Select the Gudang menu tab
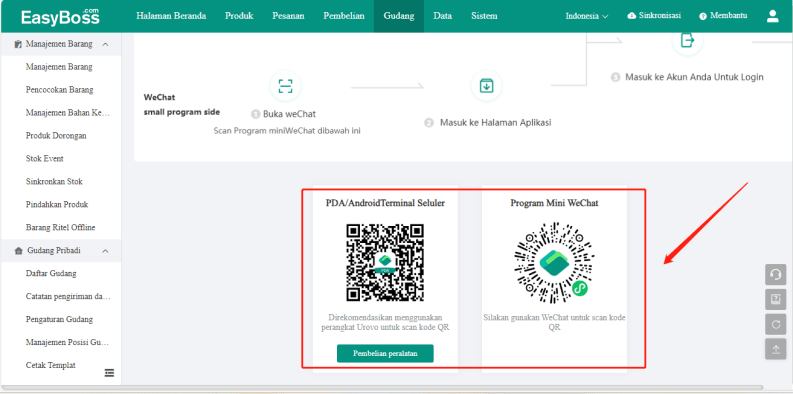The height and width of the screenshot is (394, 793). point(399,16)
